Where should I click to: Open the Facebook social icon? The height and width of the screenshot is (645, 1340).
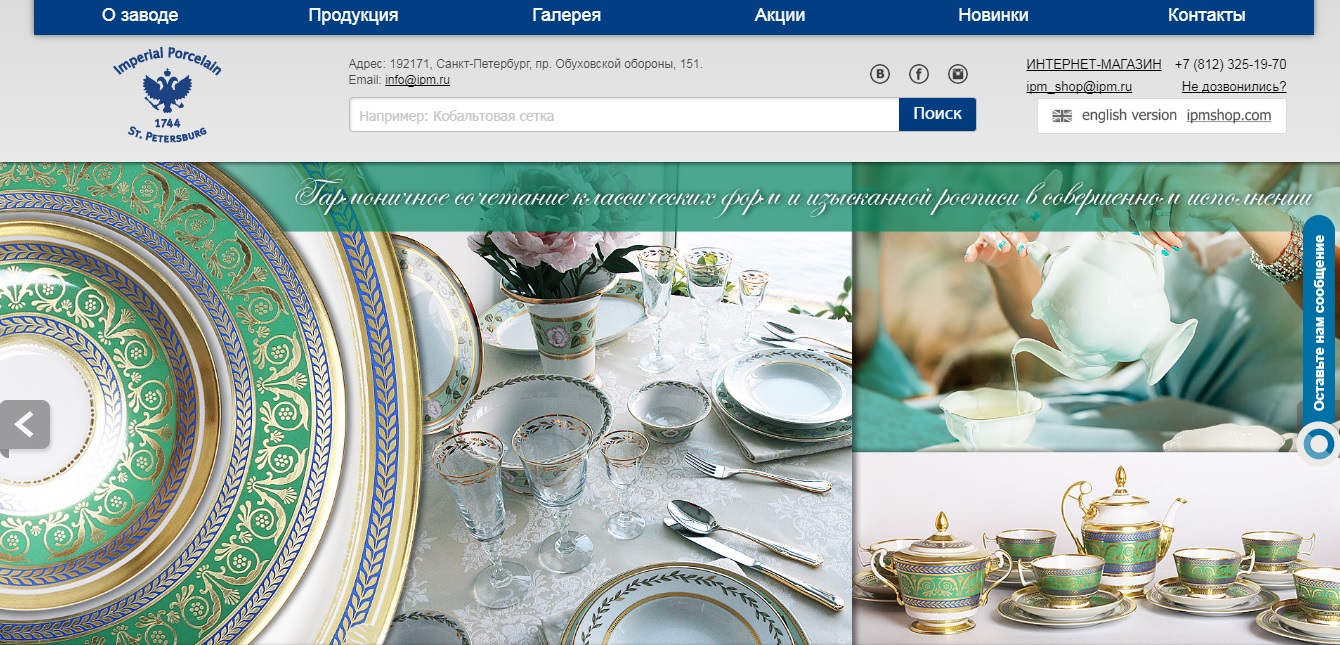919,74
